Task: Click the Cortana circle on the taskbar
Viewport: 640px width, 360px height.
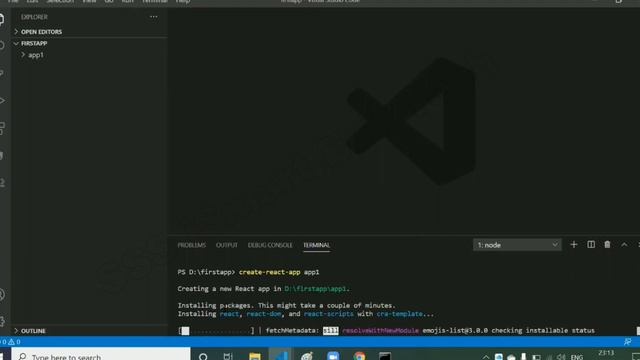Action: click(203, 357)
